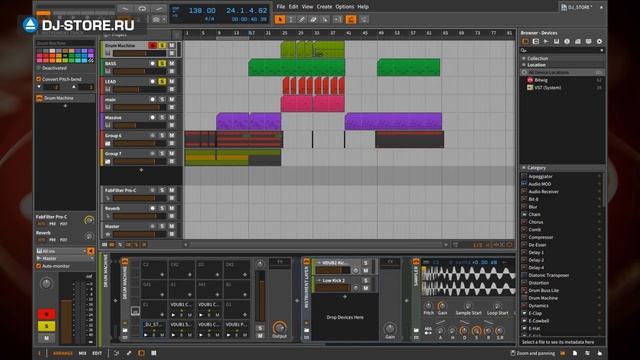The image size is (640, 360).
Task: Solo the BASS track
Action: [x=162, y=63]
